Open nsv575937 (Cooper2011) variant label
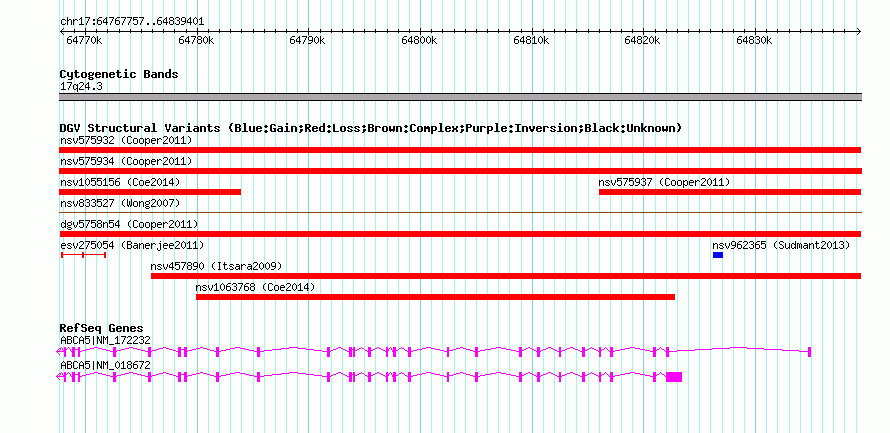Image resolution: width=890 pixels, height=433 pixels. click(x=664, y=182)
